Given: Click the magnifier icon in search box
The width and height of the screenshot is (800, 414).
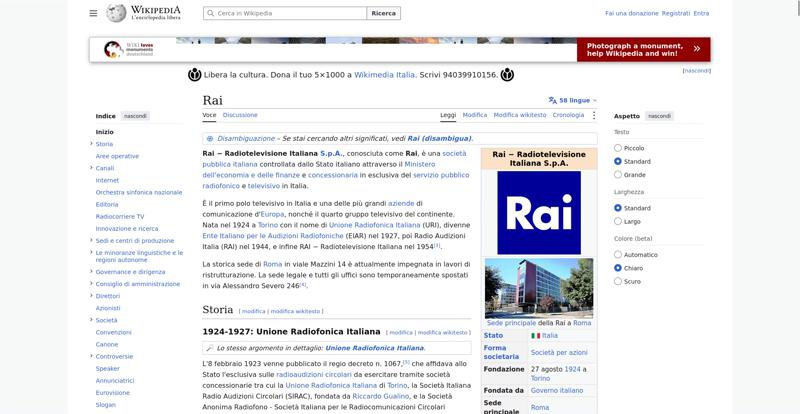Looking at the screenshot, I should [x=210, y=13].
